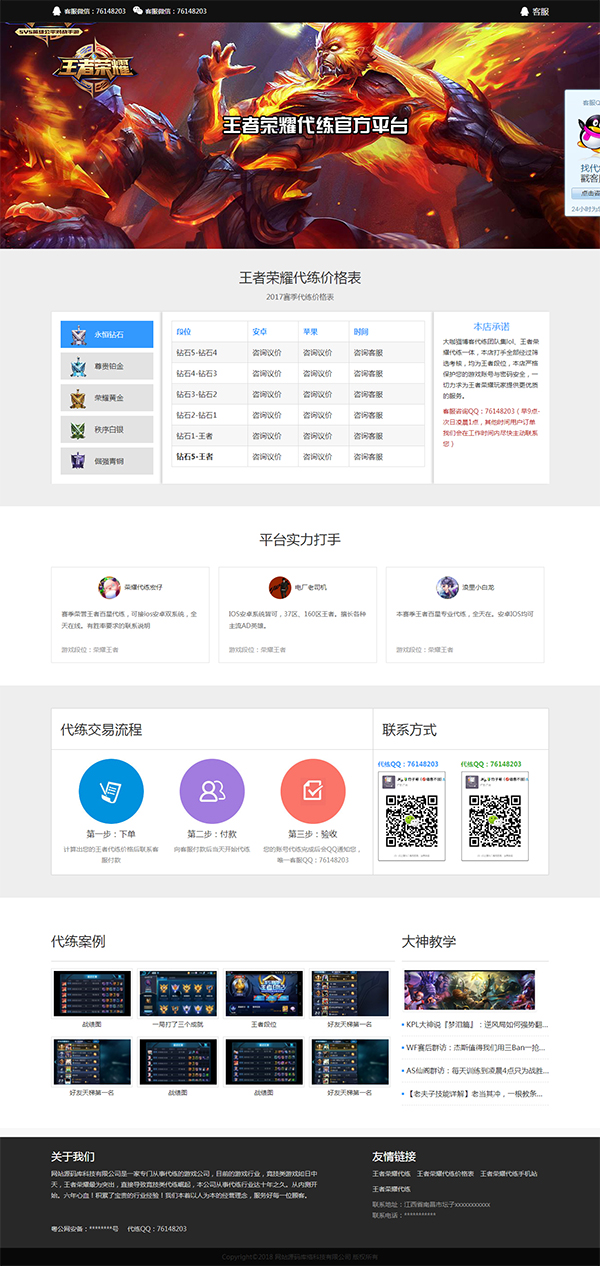Click the blue 代练QQ：76148203 label
The image size is (600, 1266).
(x=408, y=764)
